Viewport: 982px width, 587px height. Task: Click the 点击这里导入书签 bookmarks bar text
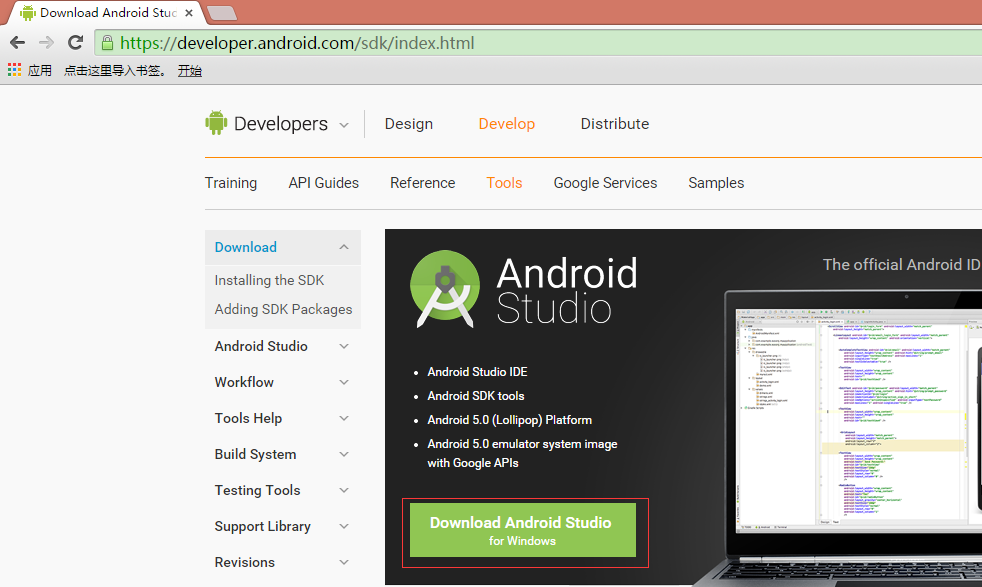point(115,70)
